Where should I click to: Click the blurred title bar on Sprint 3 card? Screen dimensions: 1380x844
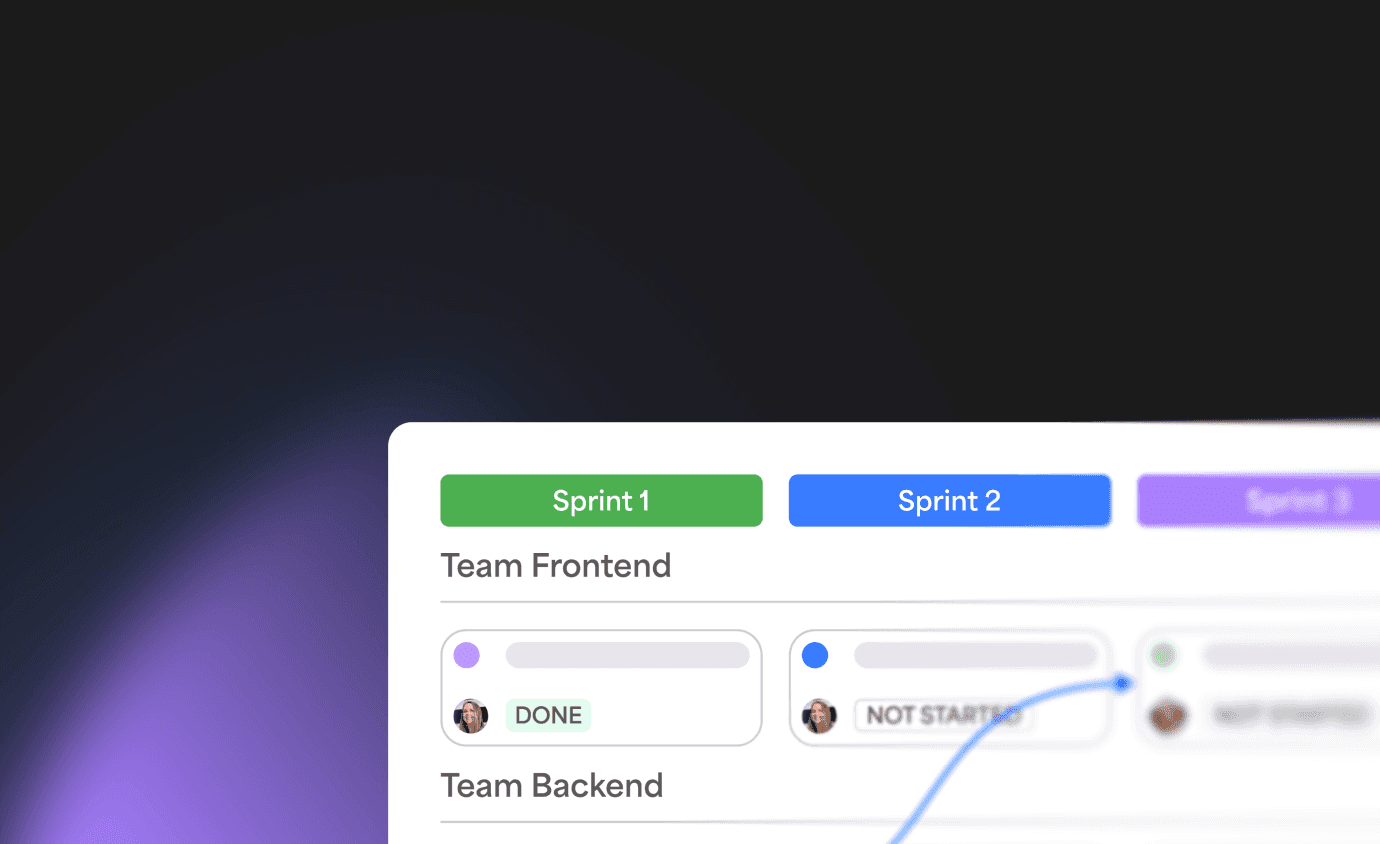(1291, 656)
